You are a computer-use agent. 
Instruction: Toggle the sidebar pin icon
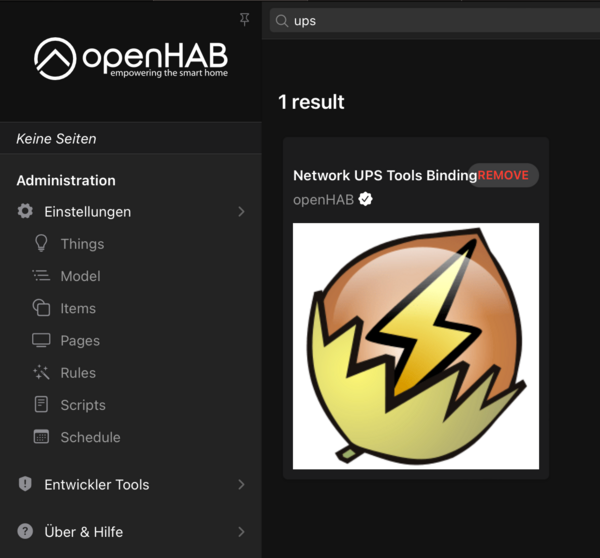245,20
